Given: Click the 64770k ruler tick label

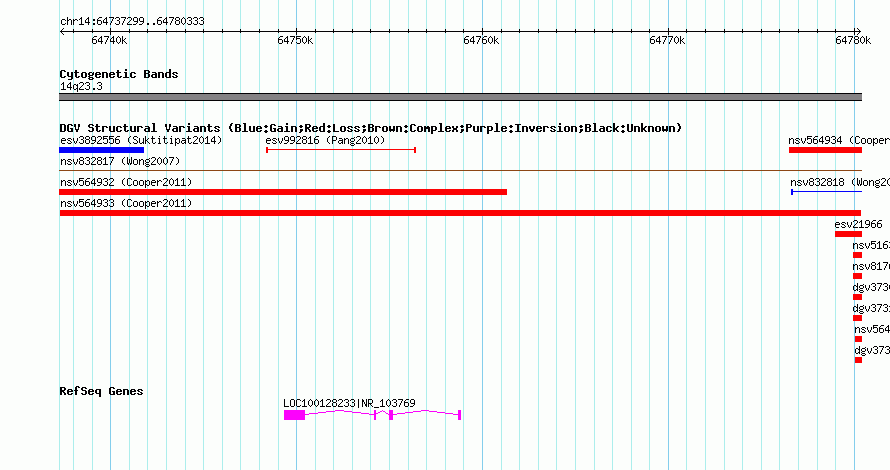Looking at the screenshot, I should (667, 40).
